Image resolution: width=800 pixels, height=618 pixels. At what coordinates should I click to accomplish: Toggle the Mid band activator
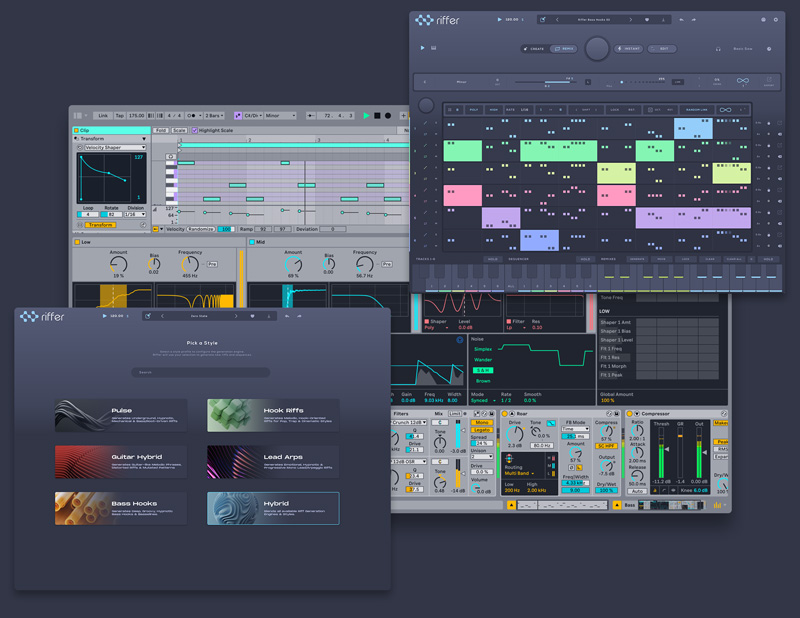coord(252,242)
